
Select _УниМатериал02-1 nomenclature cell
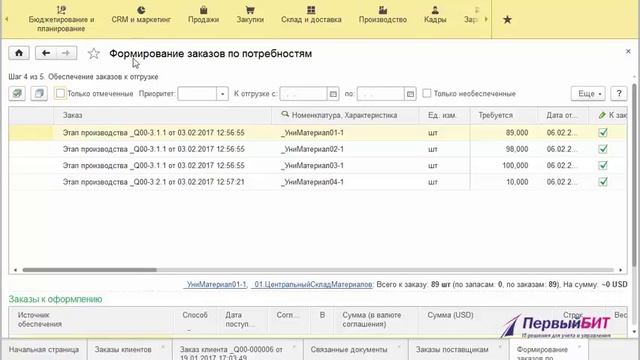(x=345, y=149)
